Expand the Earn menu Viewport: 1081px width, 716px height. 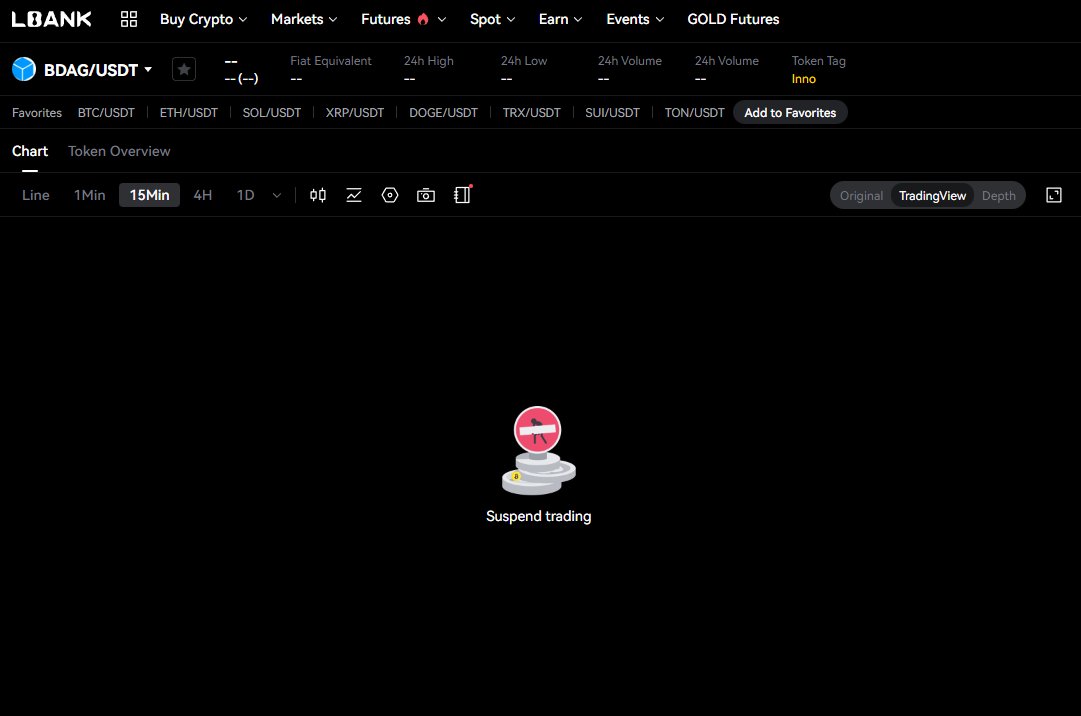pyautogui.click(x=560, y=19)
